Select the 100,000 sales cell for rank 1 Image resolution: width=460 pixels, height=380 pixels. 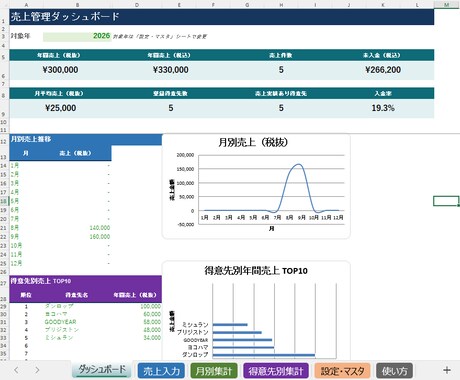tap(137, 306)
